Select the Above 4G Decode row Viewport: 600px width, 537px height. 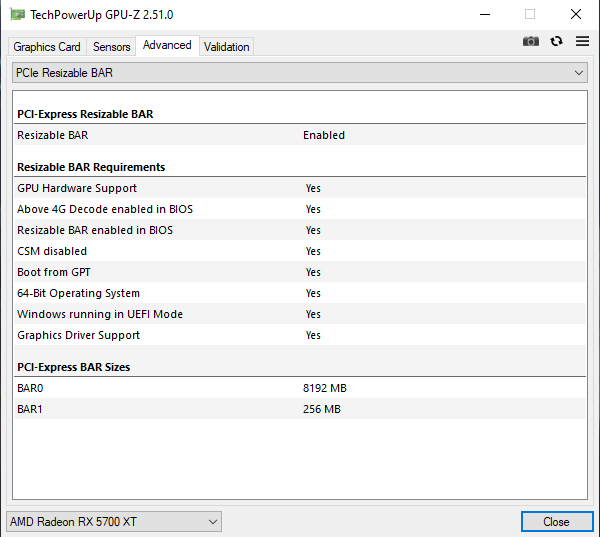click(x=300, y=209)
